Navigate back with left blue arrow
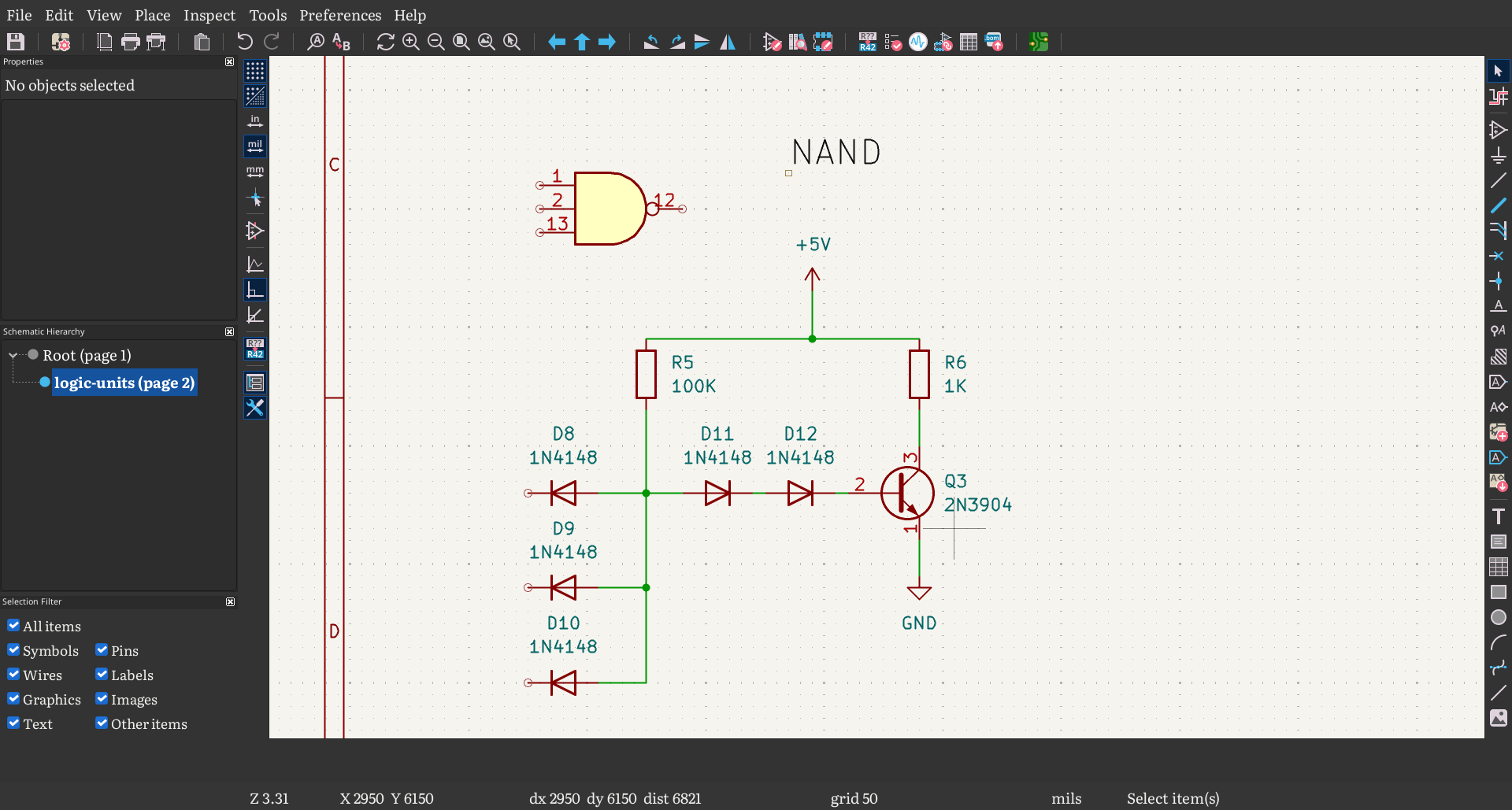The image size is (1512, 810). tap(557, 42)
